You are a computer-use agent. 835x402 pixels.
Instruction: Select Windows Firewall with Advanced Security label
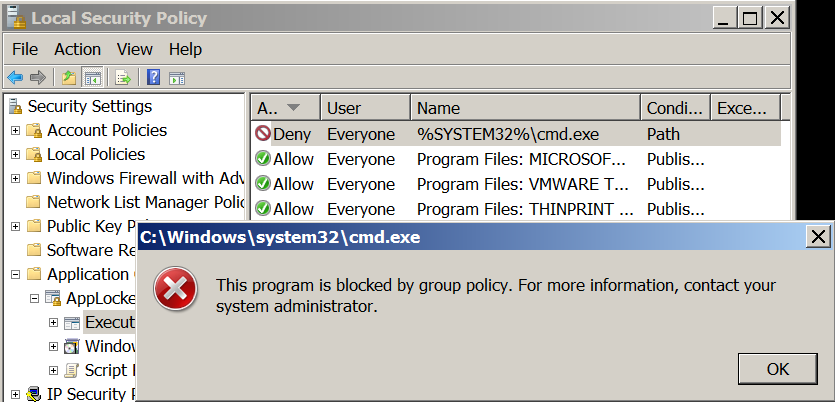pos(145,178)
